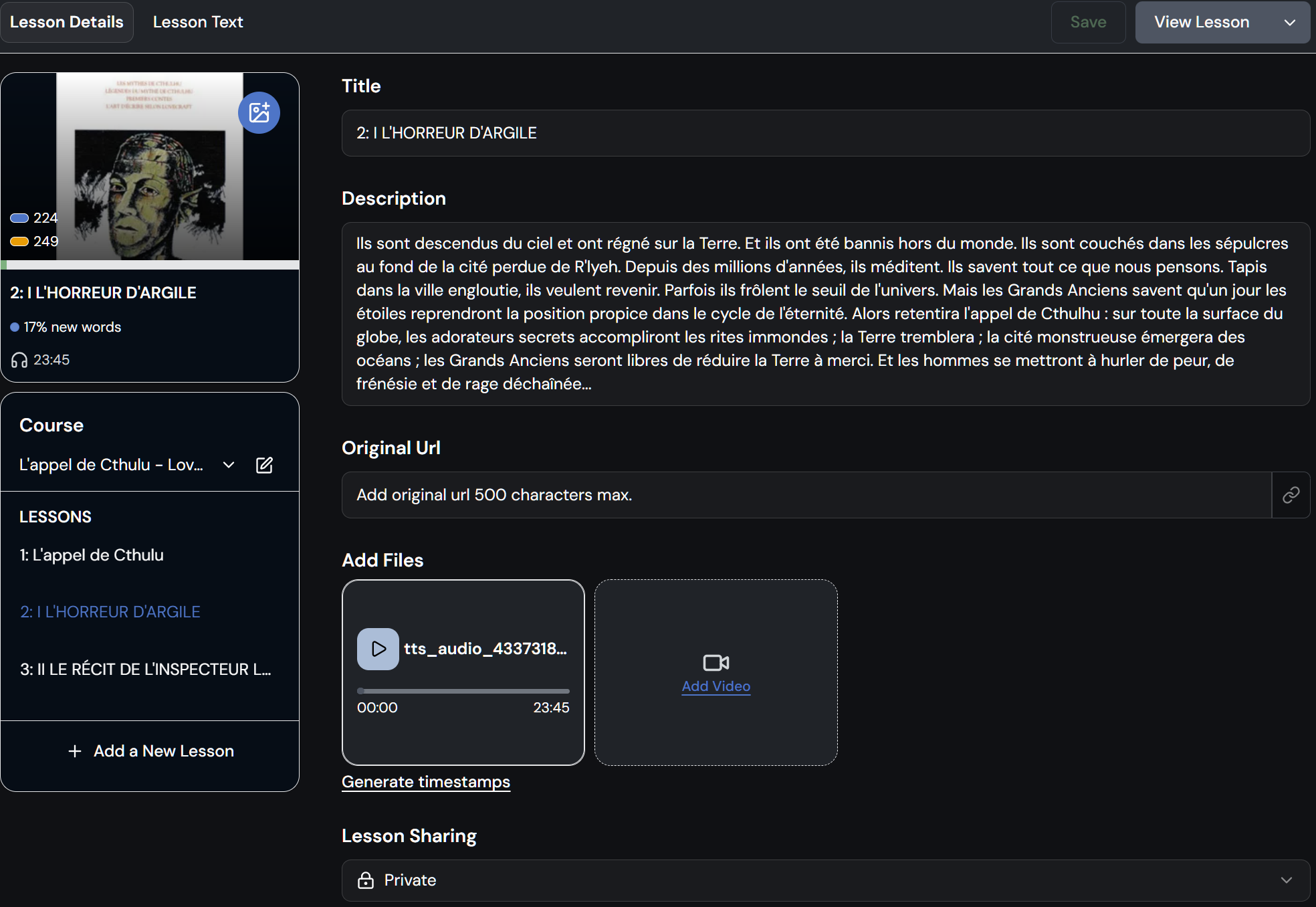Click the change lesson image icon
The image size is (1316, 907).
[x=259, y=112]
